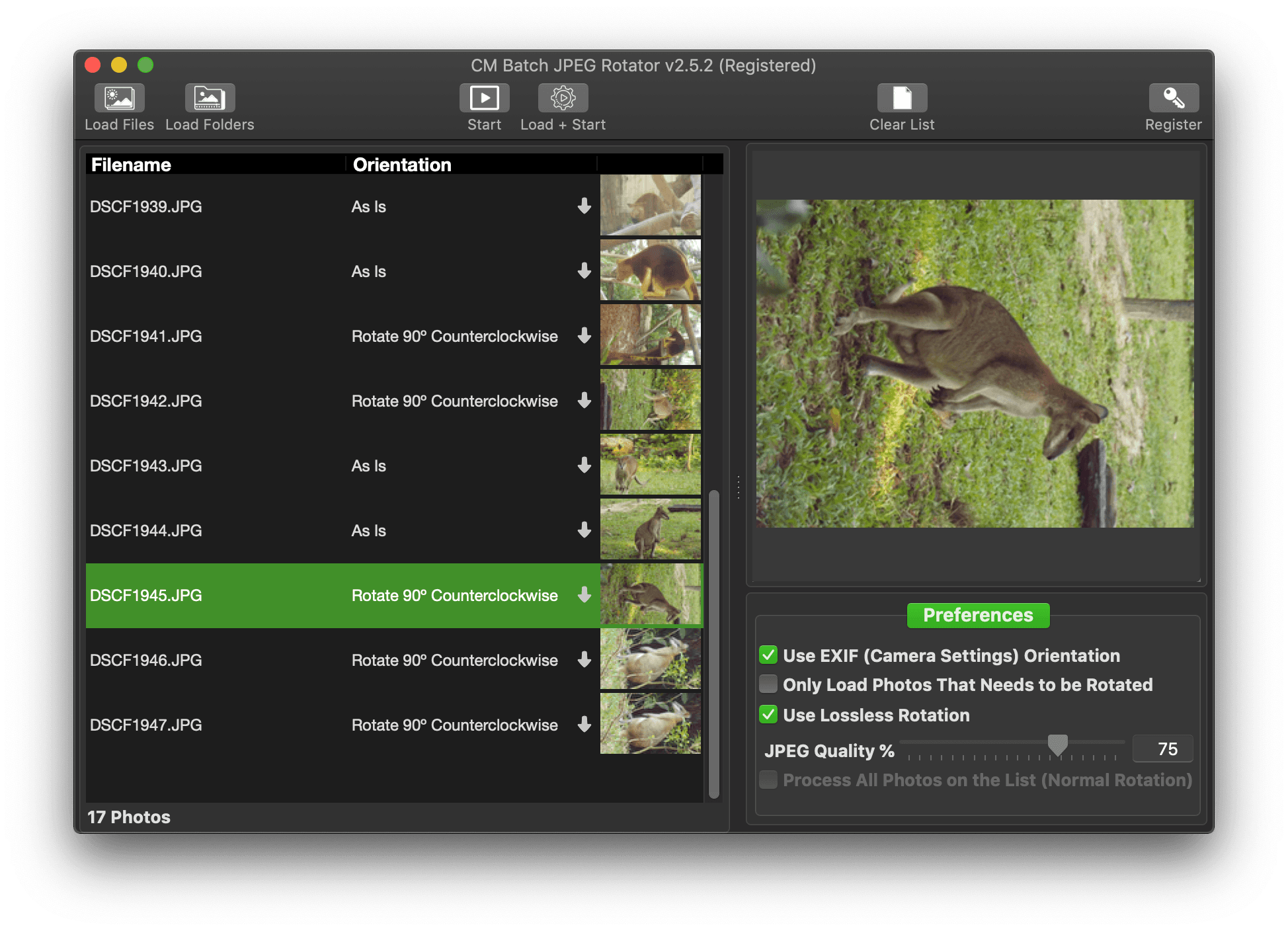Screen dimensions: 1288x931
Task: Click the JPEG Quality value field showing 75
Action: (1163, 749)
